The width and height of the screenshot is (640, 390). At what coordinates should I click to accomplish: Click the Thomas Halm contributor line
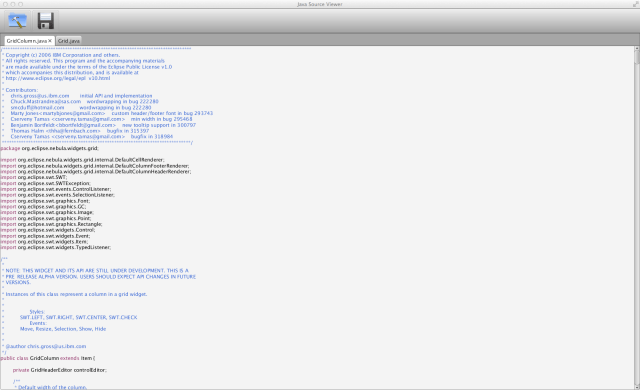click(x=80, y=131)
